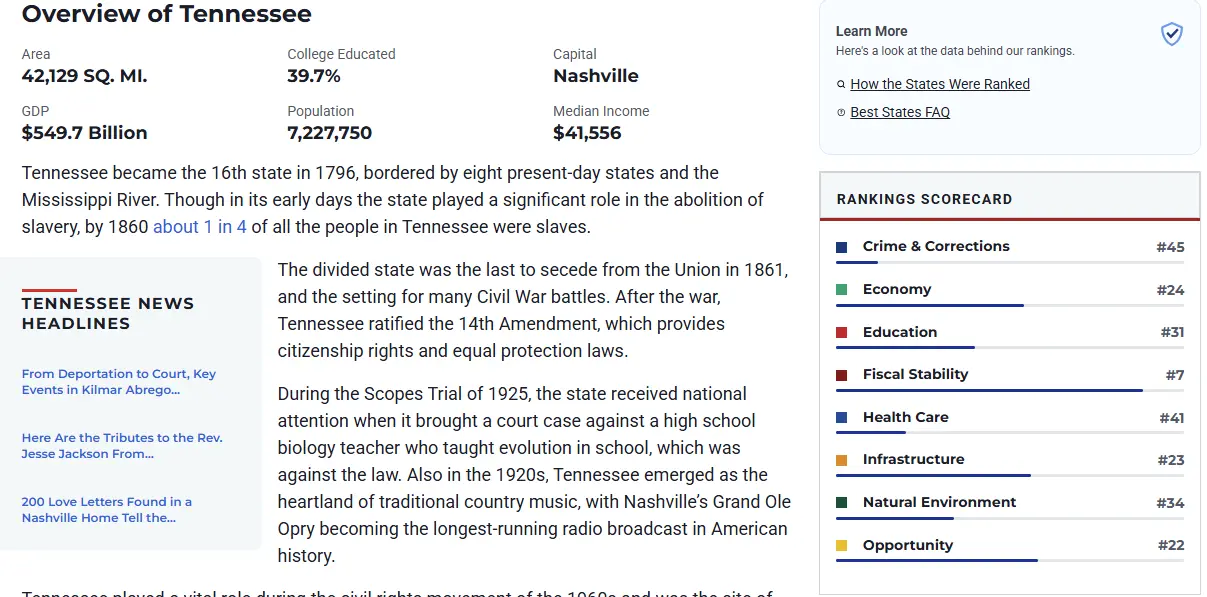Read the Rev. Jesse Jackson tributes headline
The width and height of the screenshot is (1207, 597).
[122, 446]
